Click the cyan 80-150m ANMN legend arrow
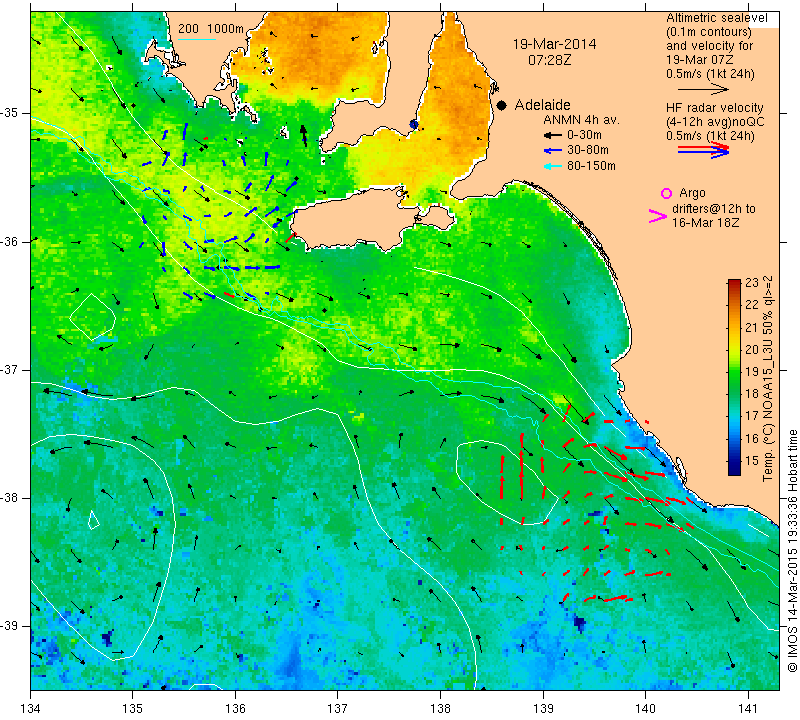 coord(553,166)
